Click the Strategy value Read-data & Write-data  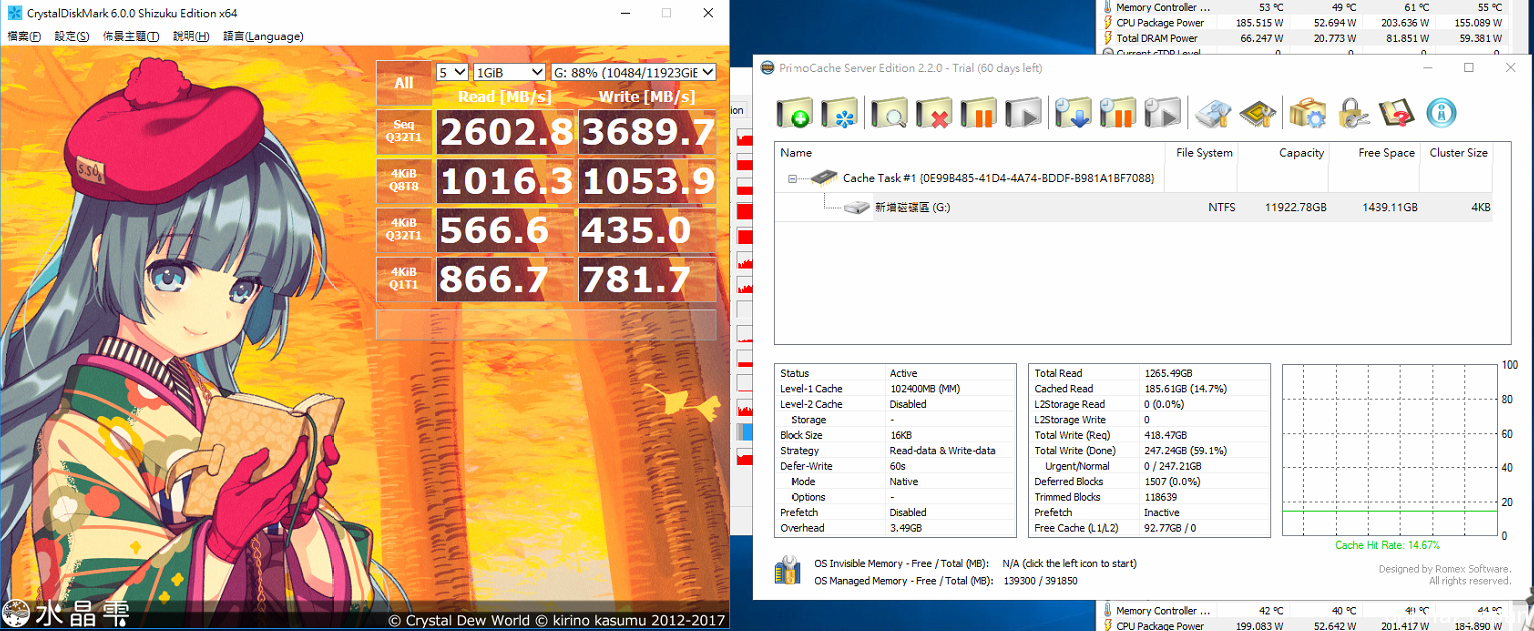942,451
